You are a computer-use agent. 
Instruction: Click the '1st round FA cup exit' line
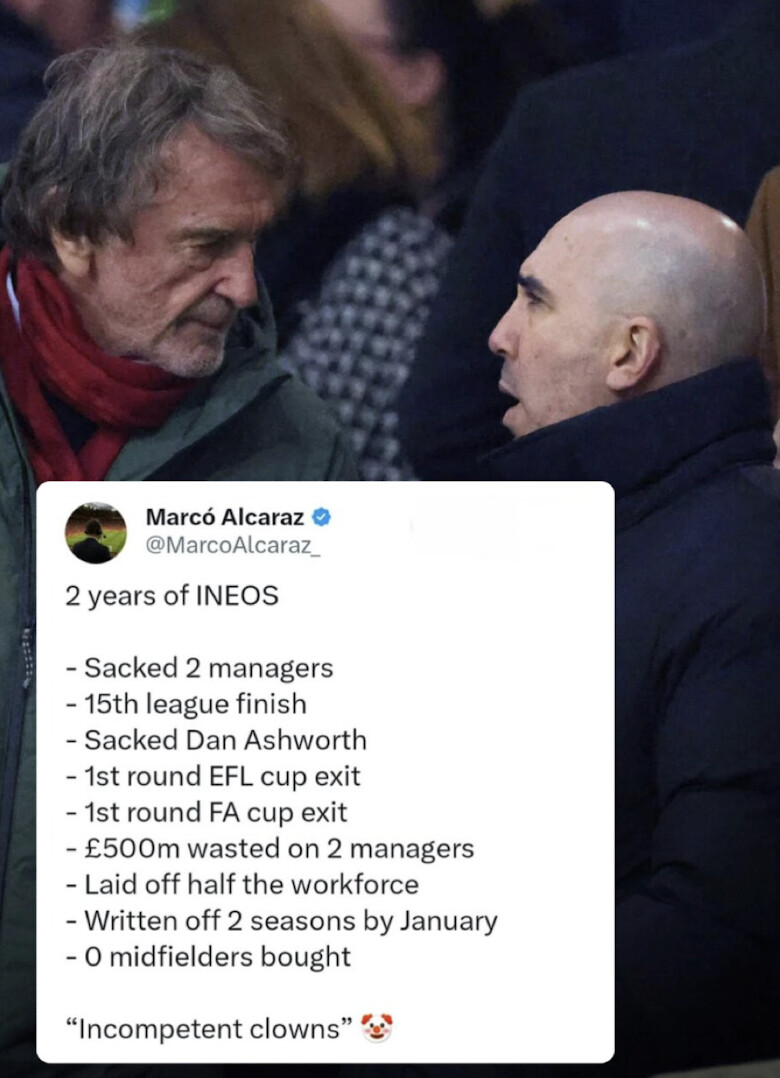[x=206, y=812]
